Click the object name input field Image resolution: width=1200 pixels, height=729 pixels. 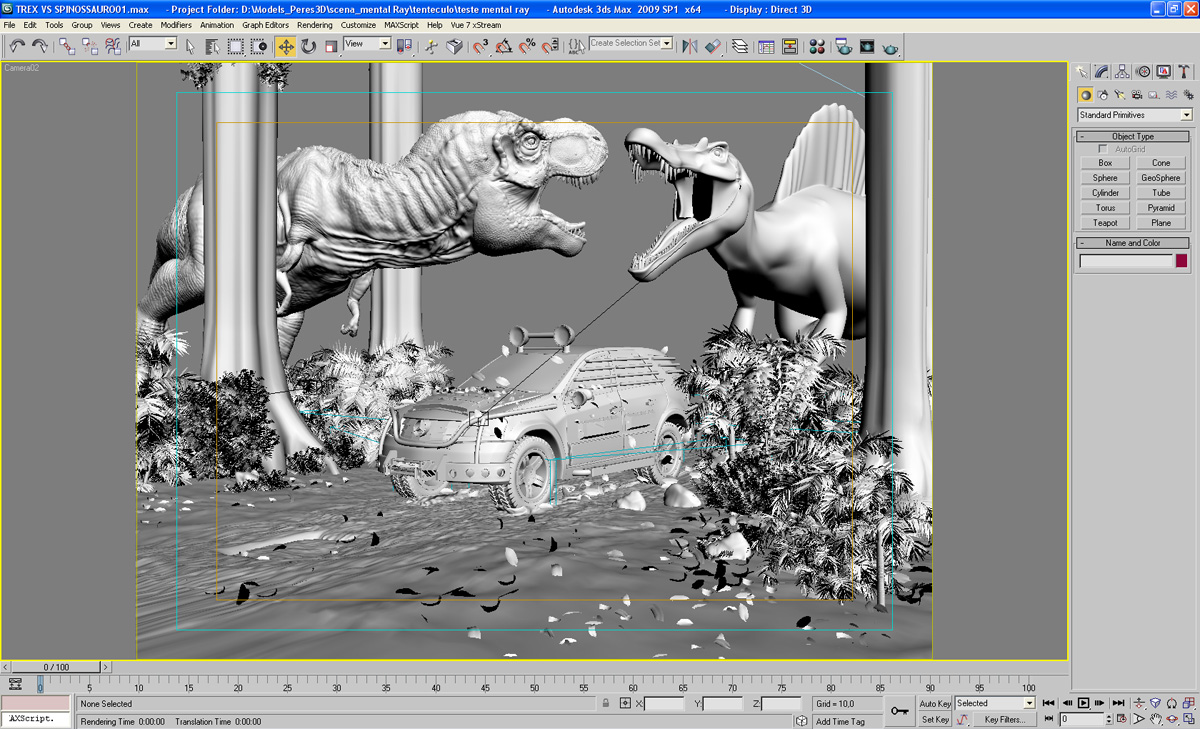click(x=1125, y=261)
